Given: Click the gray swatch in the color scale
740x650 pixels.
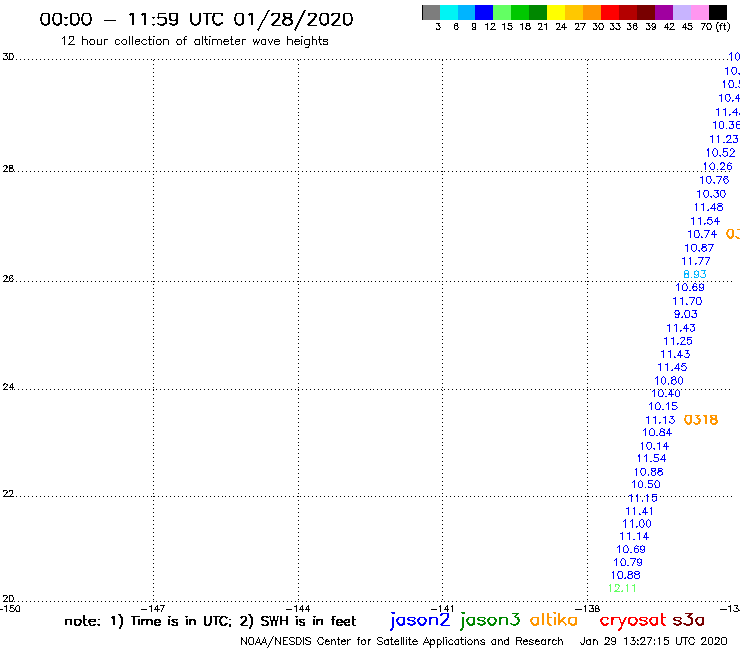Looking at the screenshot, I should [431, 12].
